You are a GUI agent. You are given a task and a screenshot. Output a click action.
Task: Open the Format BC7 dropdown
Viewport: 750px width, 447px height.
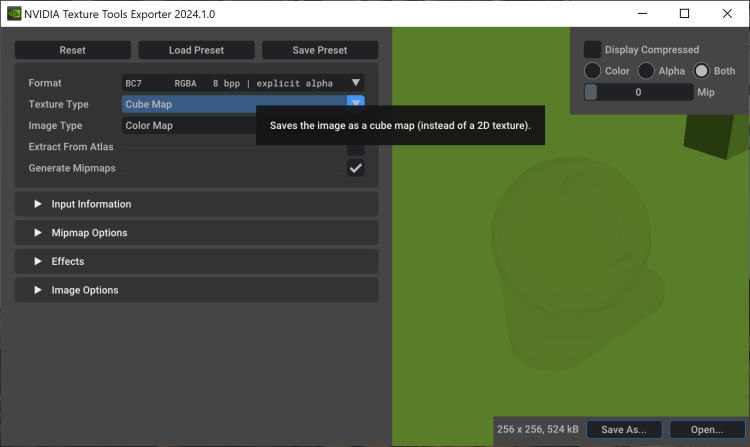243,83
